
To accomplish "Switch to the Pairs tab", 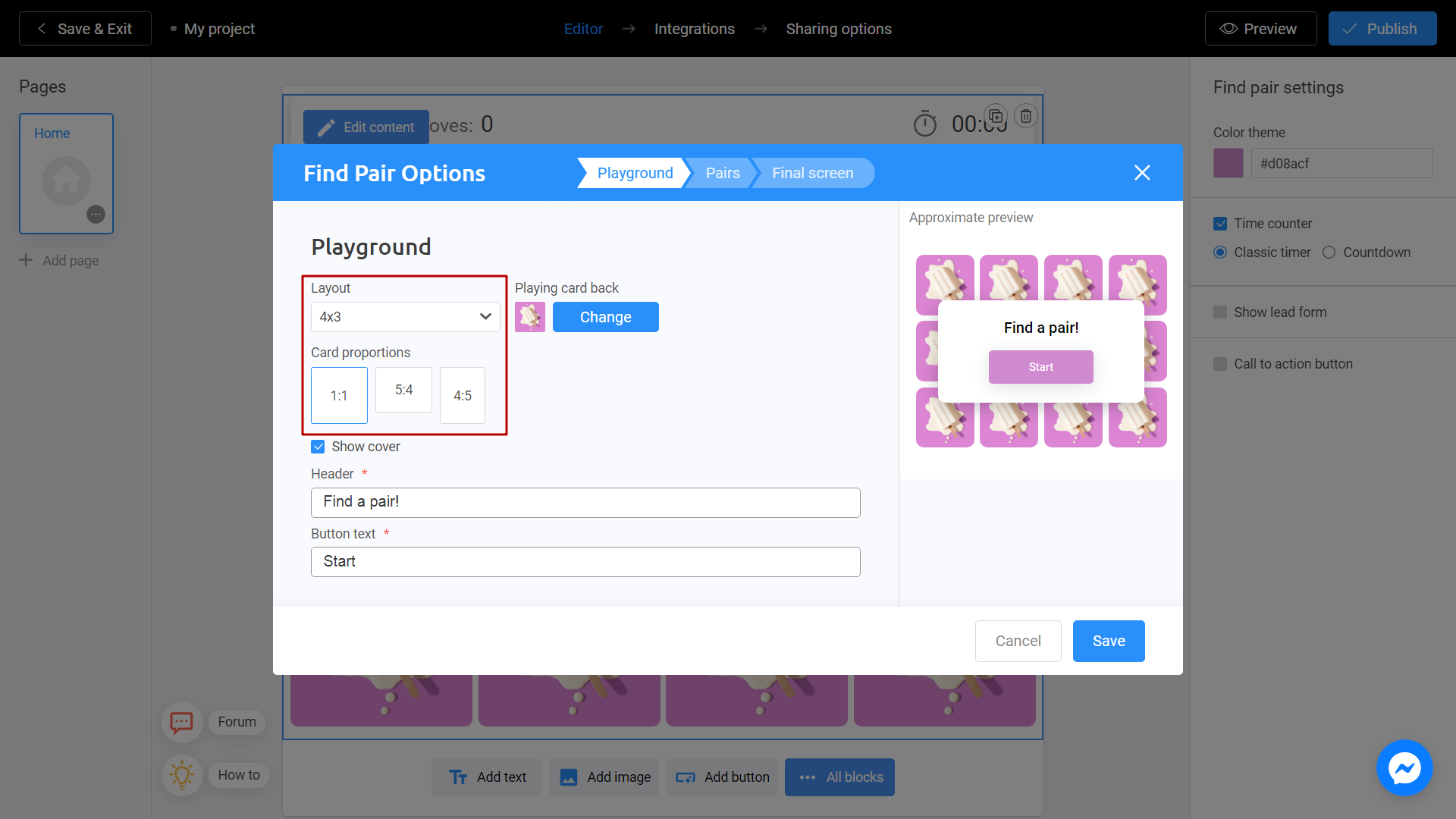I will coord(723,173).
